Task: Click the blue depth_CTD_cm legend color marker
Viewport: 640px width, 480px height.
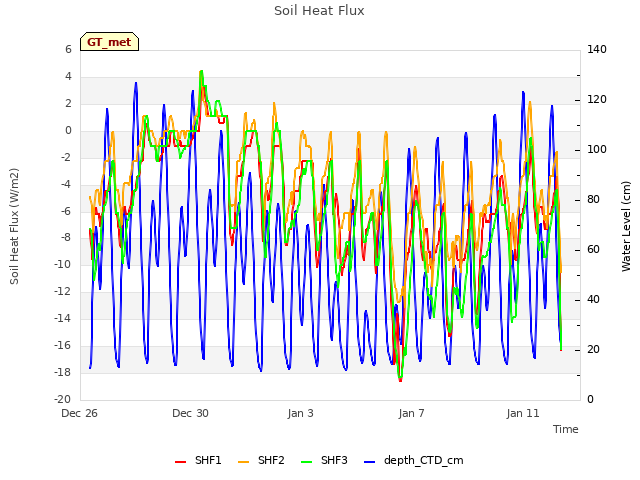Action: click(369, 462)
